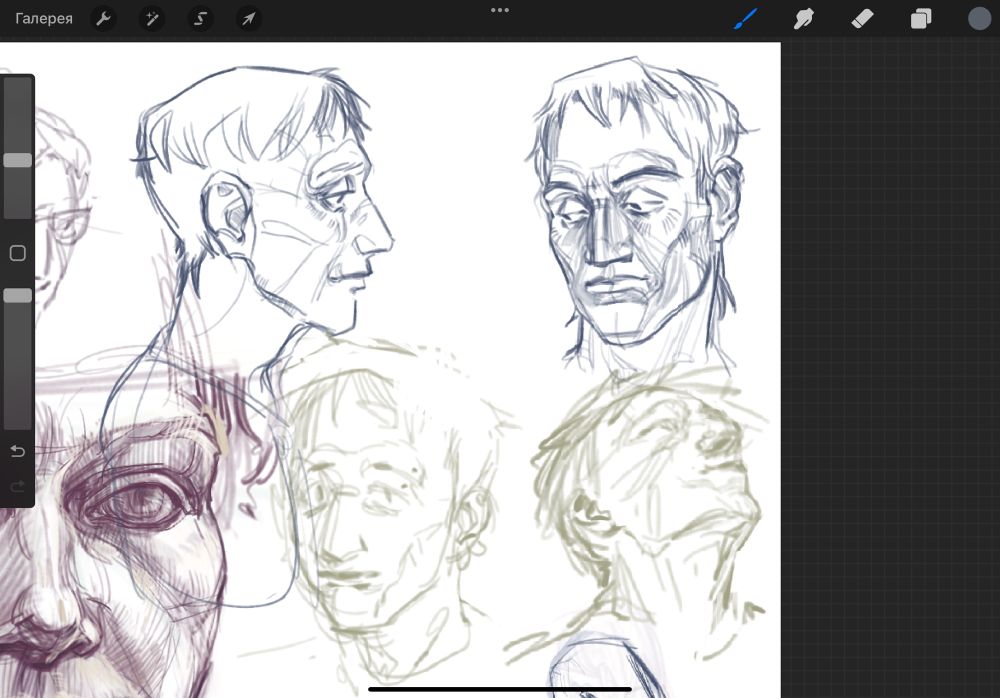
Task: Activate the Transform arrow tool
Action: click(x=249, y=19)
